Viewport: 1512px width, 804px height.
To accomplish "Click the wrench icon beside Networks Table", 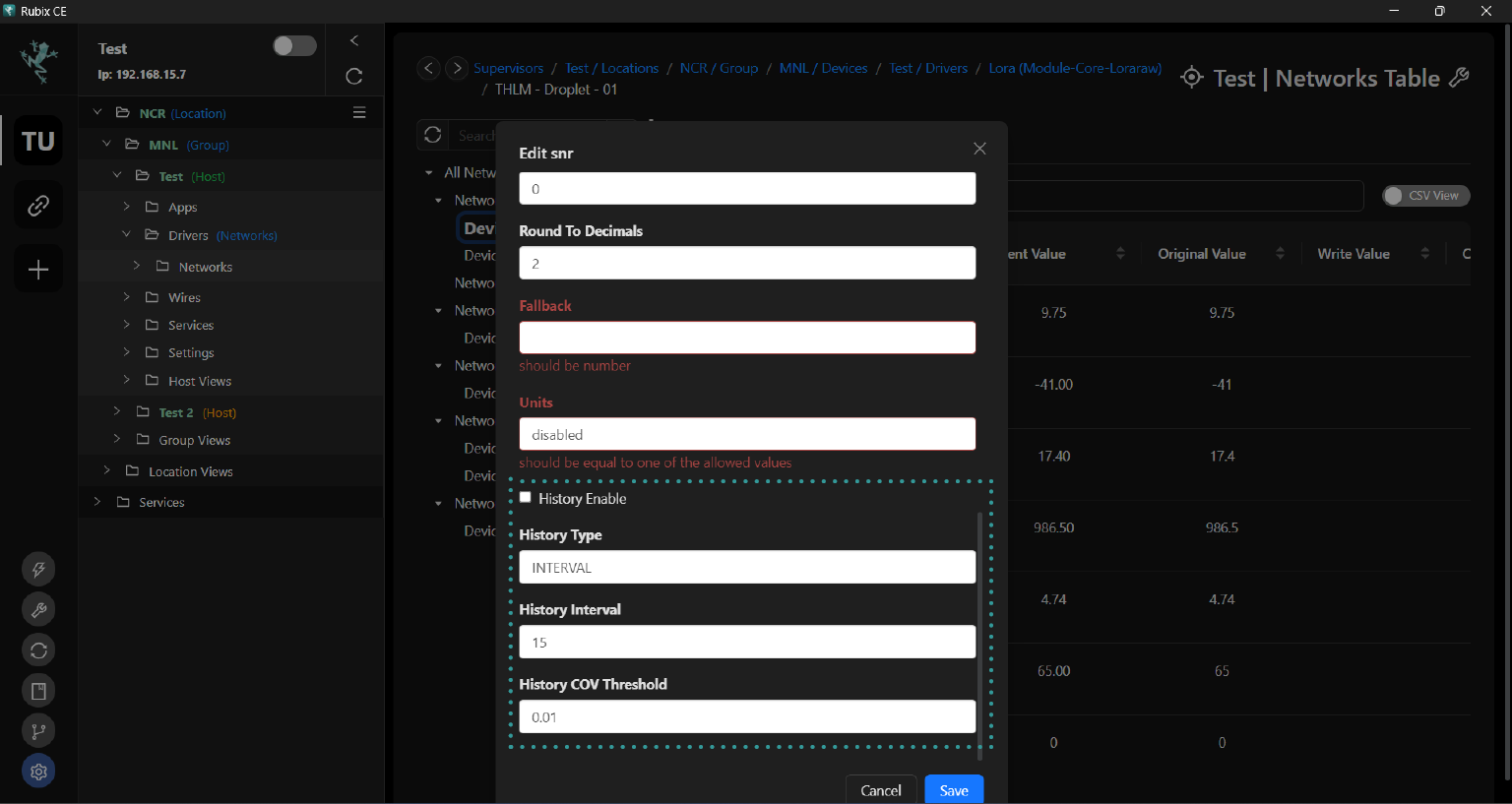I will (1460, 77).
